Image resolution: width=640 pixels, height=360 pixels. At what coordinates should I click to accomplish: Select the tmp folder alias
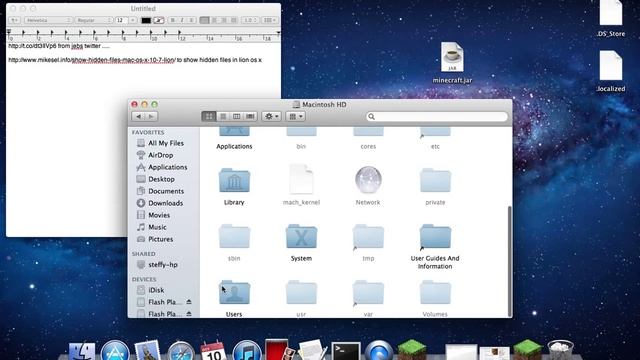click(368, 236)
